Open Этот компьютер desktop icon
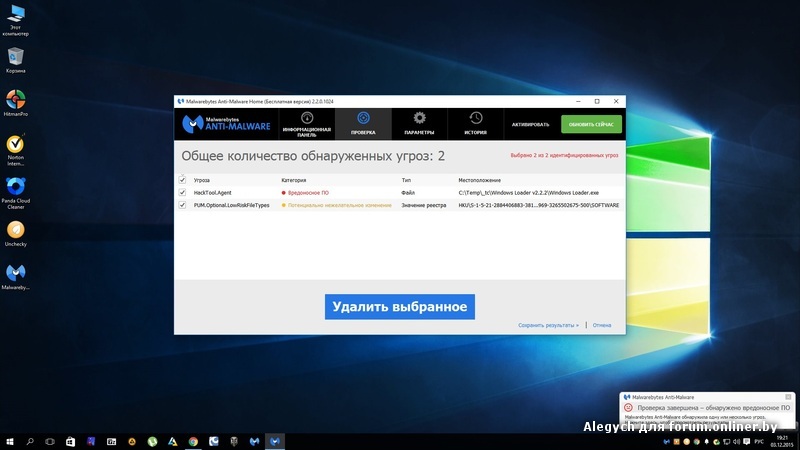The image size is (800, 450). coord(15,20)
